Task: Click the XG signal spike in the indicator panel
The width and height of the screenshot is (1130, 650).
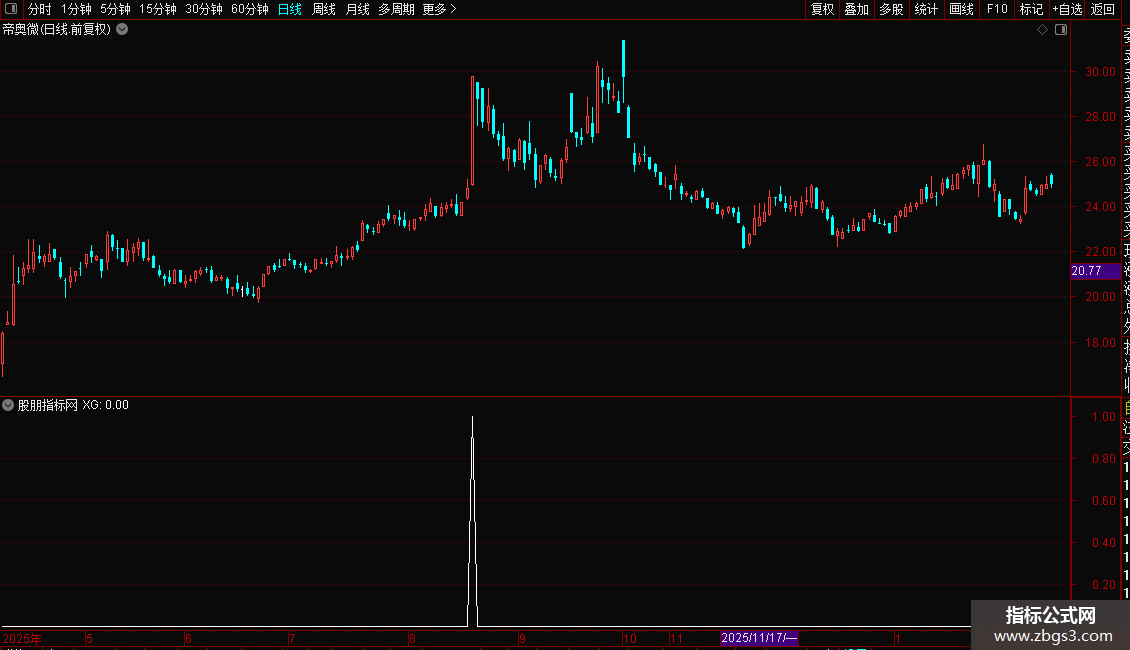Action: coord(473,522)
